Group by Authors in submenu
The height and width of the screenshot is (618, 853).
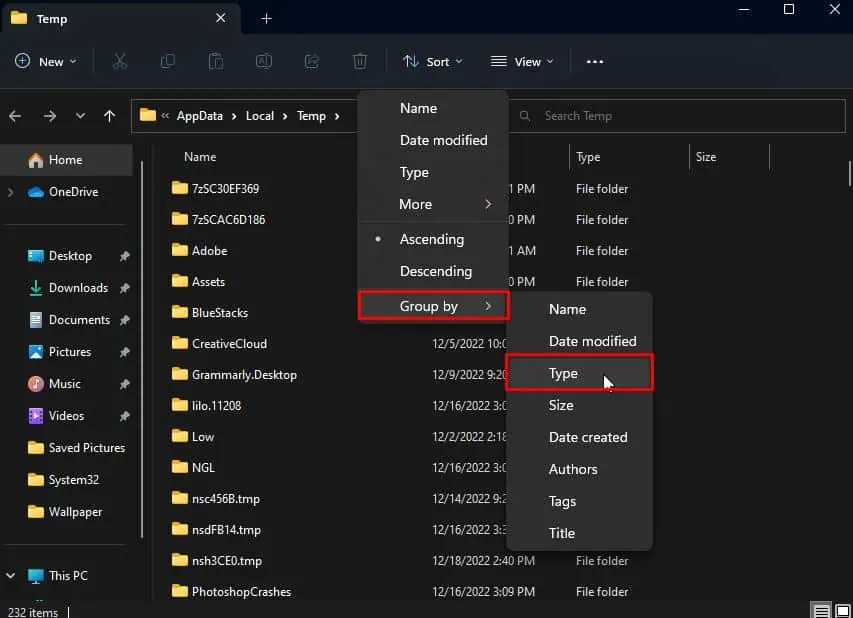point(579,469)
